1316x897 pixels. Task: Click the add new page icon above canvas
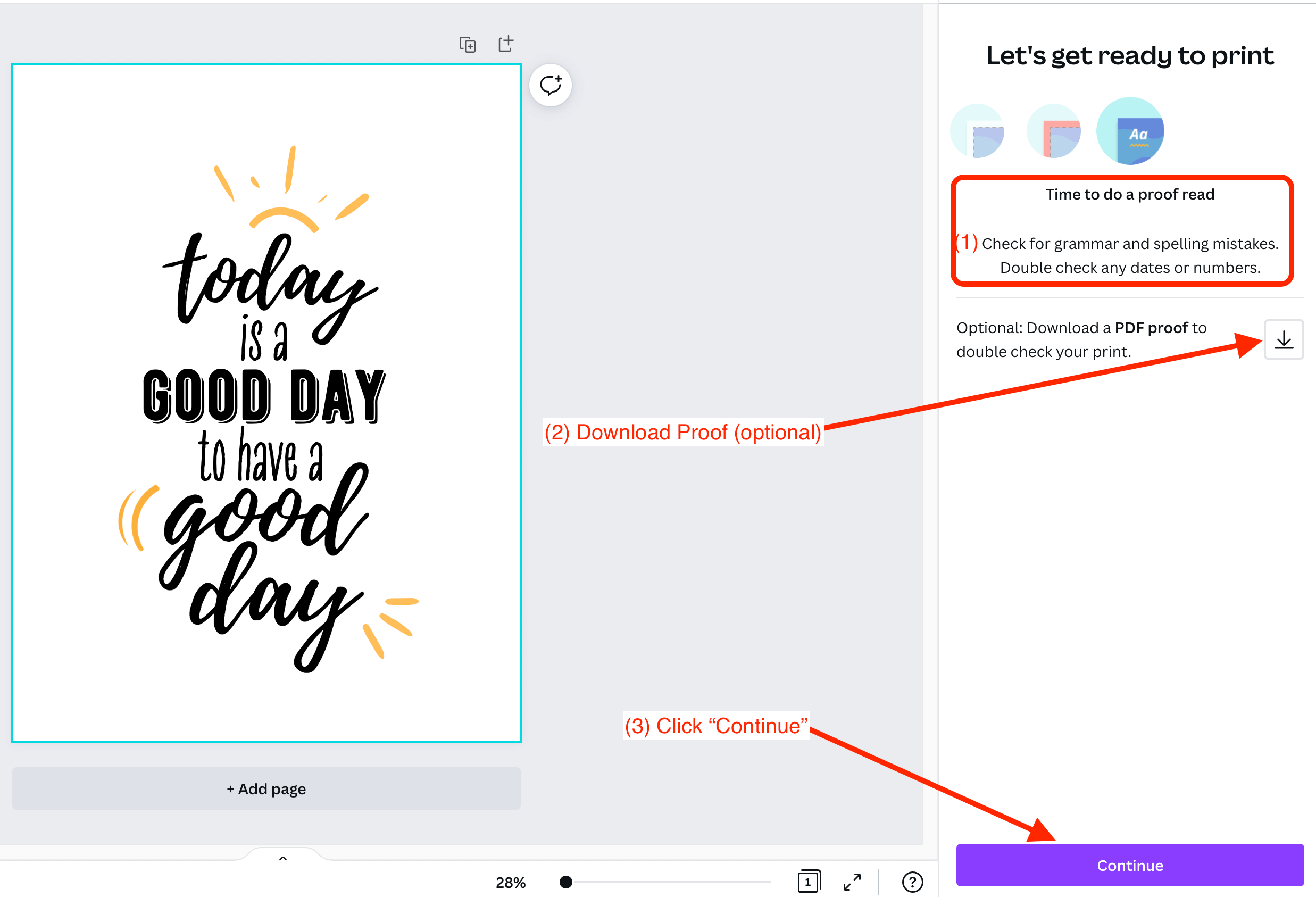506,44
